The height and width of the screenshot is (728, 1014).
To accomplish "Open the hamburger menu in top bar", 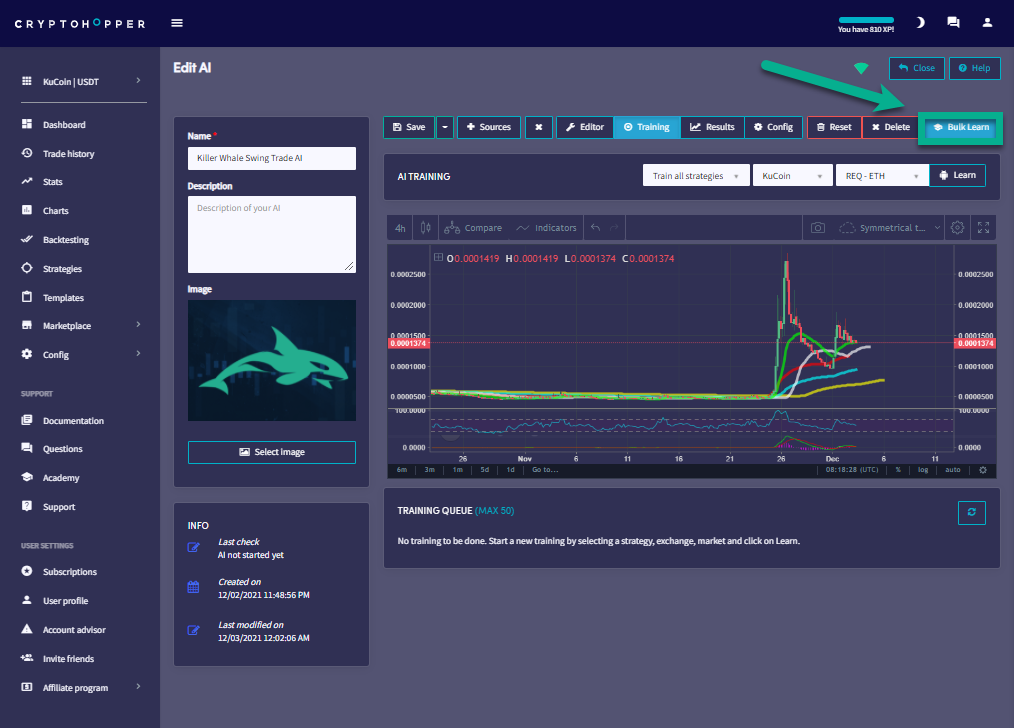I will pyautogui.click(x=177, y=23).
